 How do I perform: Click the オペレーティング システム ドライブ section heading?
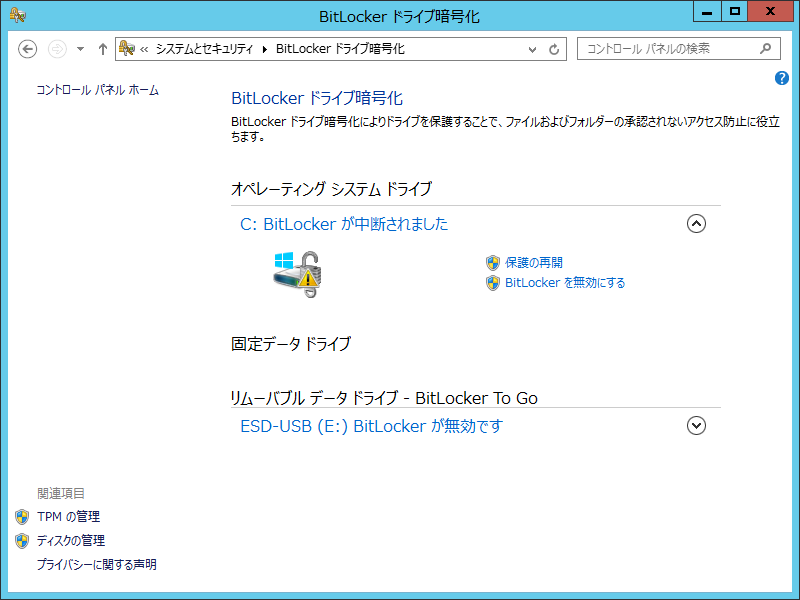[331, 189]
